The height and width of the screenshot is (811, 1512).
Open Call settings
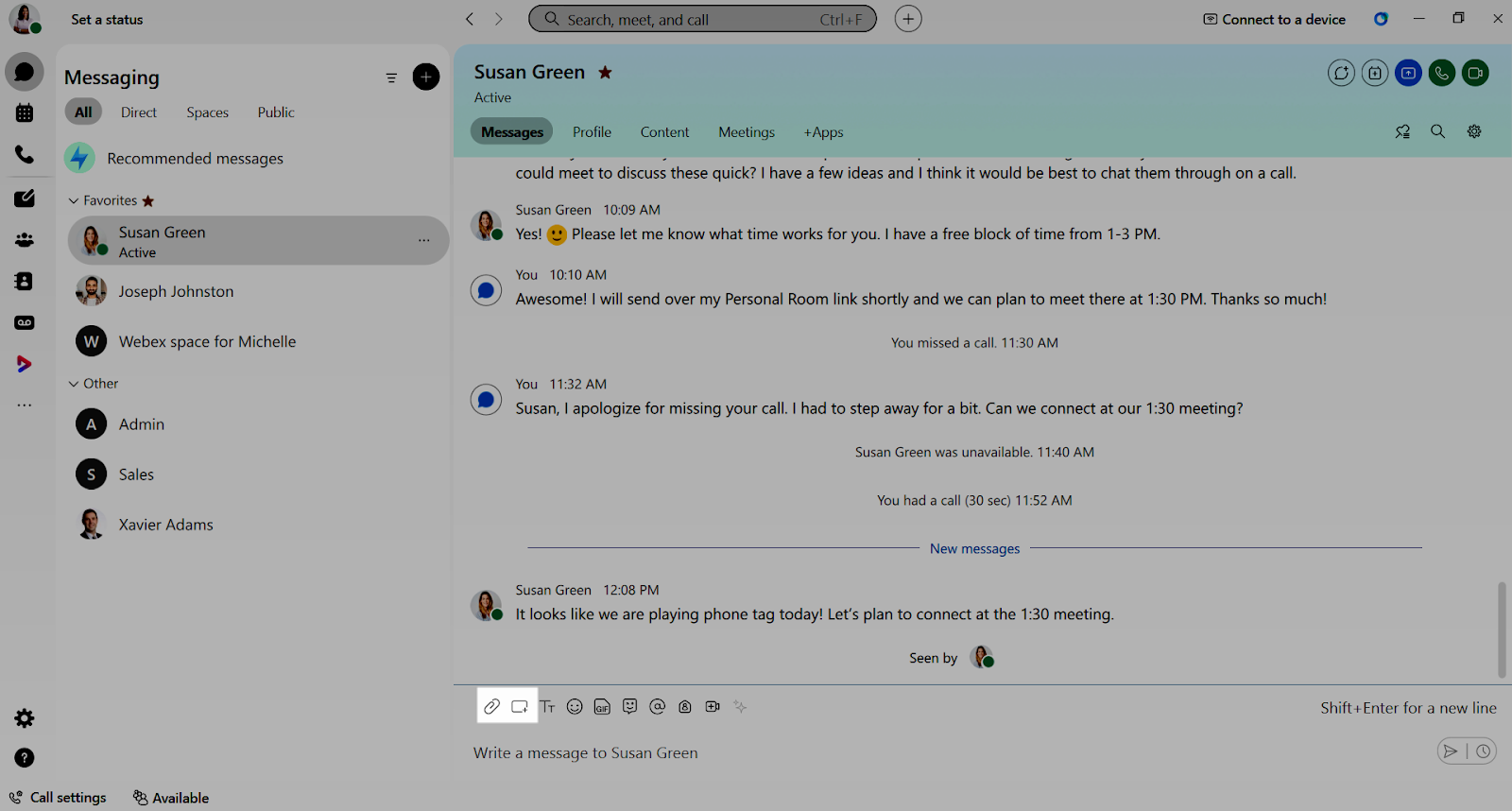click(58, 798)
